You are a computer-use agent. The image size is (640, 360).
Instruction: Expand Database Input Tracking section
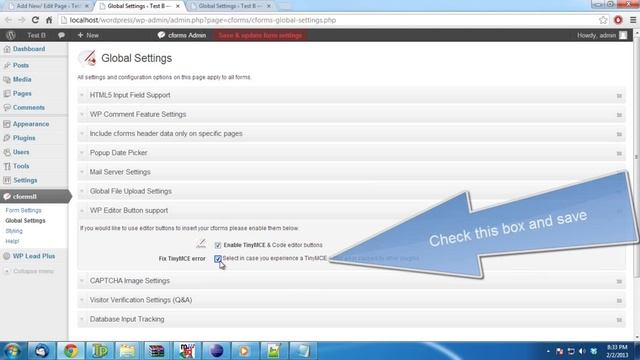(x=351, y=319)
